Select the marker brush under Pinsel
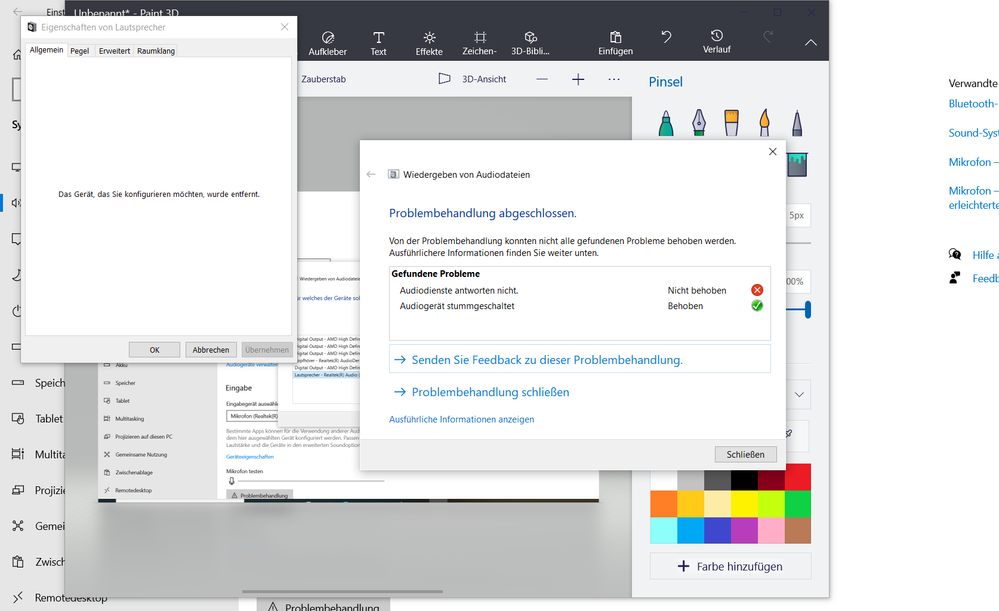The height and width of the screenshot is (611, 999). click(666, 123)
